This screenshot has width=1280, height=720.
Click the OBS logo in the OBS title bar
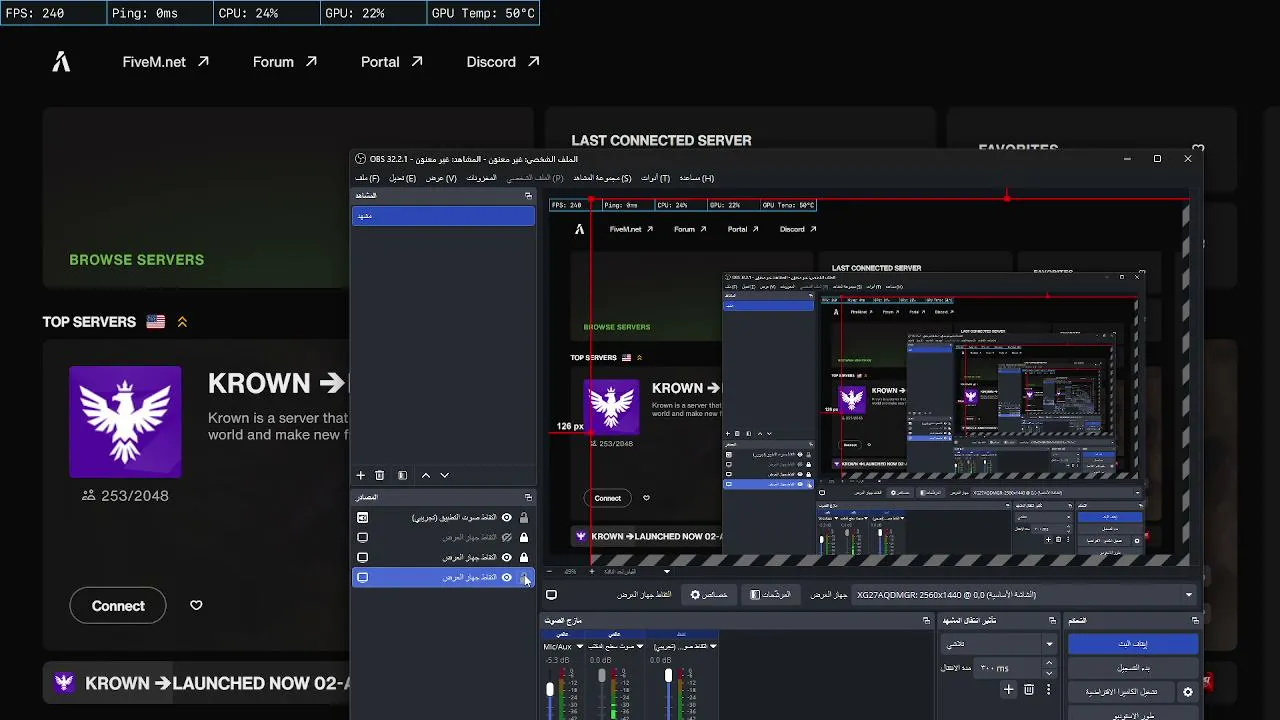tap(361, 159)
